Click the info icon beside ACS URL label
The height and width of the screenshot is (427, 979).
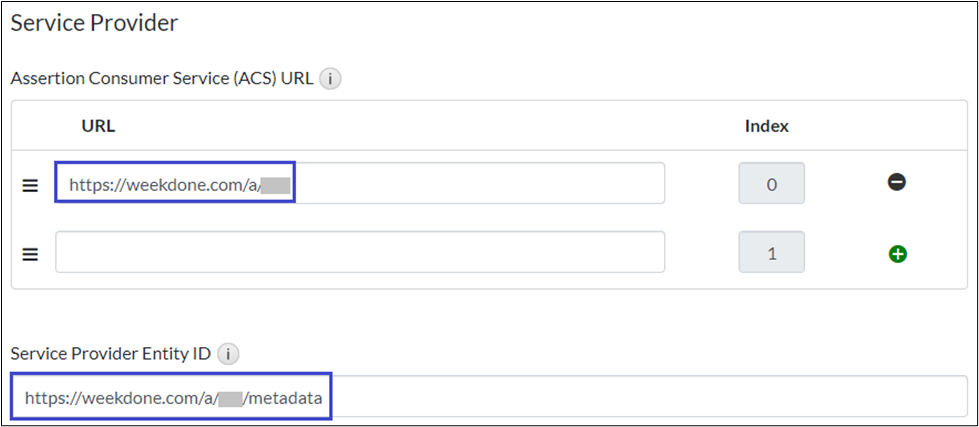pos(330,78)
